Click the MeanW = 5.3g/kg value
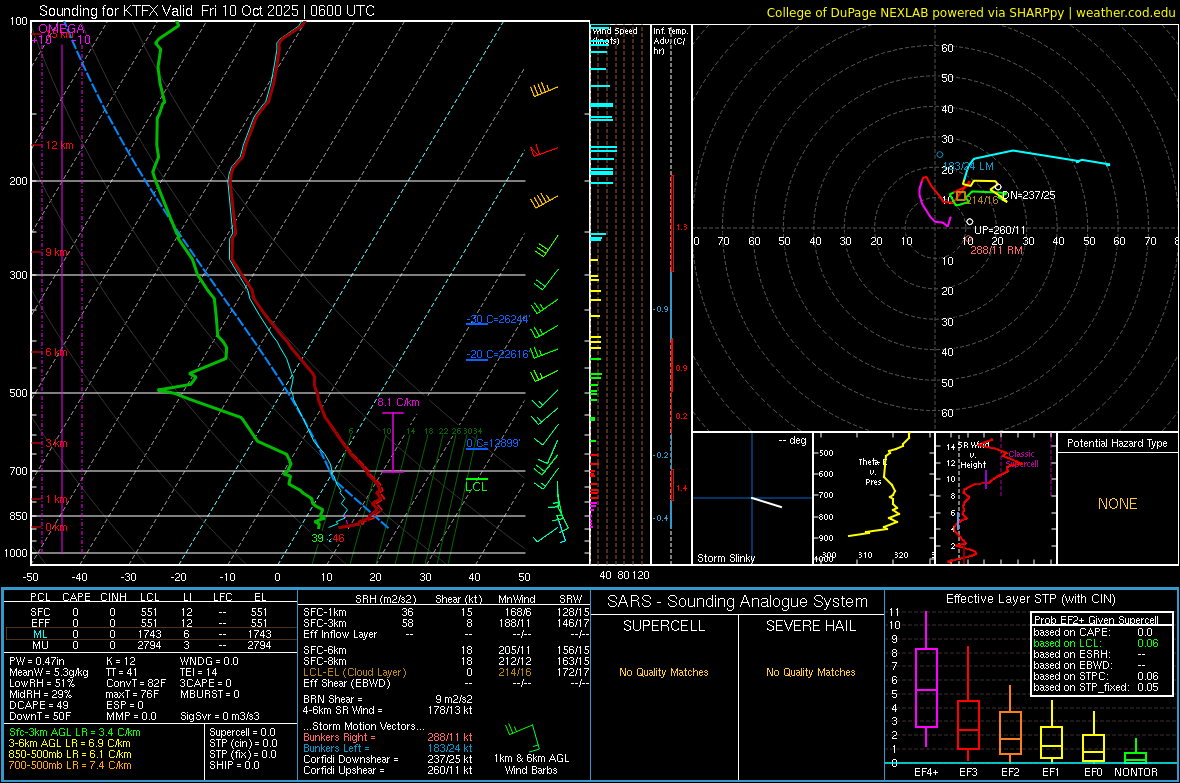This screenshot has height=783, width=1180. click(x=49, y=672)
